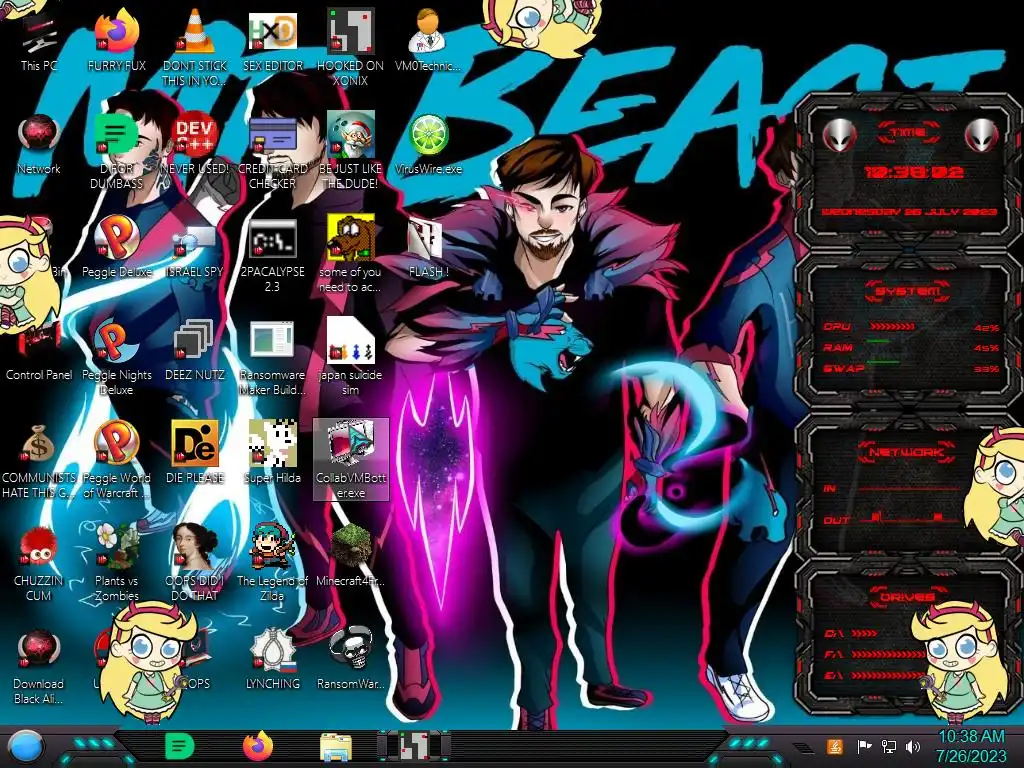Screen dimensions: 1024x768
Task: Launch The Legend of Zilda icon
Action: 273,564
